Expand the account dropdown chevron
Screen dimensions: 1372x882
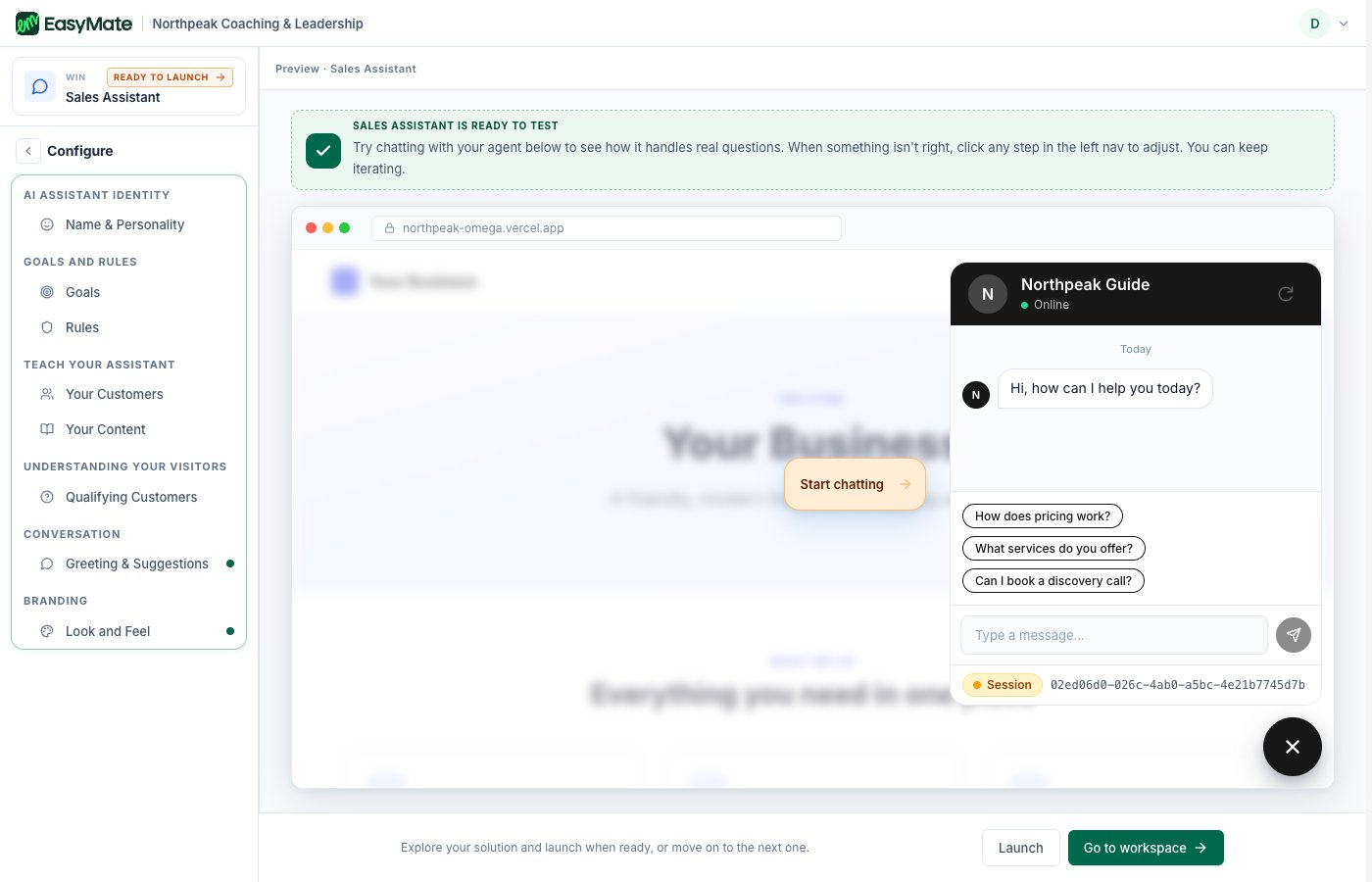(1344, 24)
